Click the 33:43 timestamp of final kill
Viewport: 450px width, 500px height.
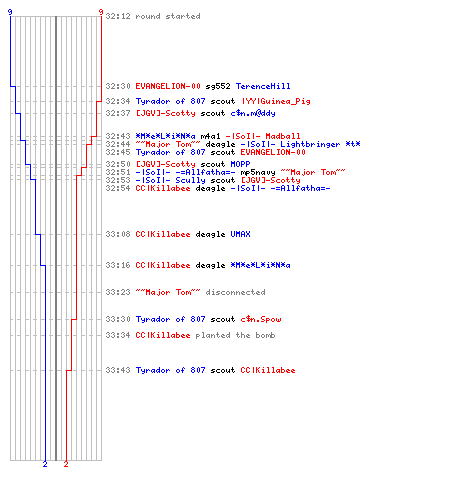118,370
